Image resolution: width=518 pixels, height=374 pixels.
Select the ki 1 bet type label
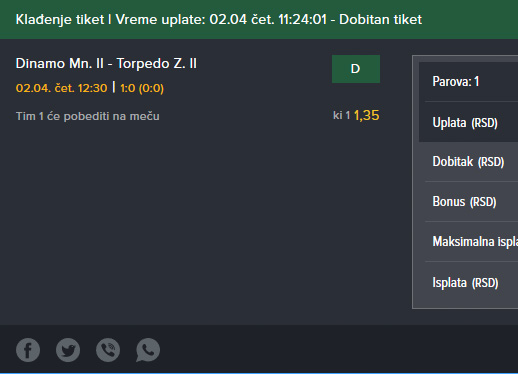tap(342, 116)
